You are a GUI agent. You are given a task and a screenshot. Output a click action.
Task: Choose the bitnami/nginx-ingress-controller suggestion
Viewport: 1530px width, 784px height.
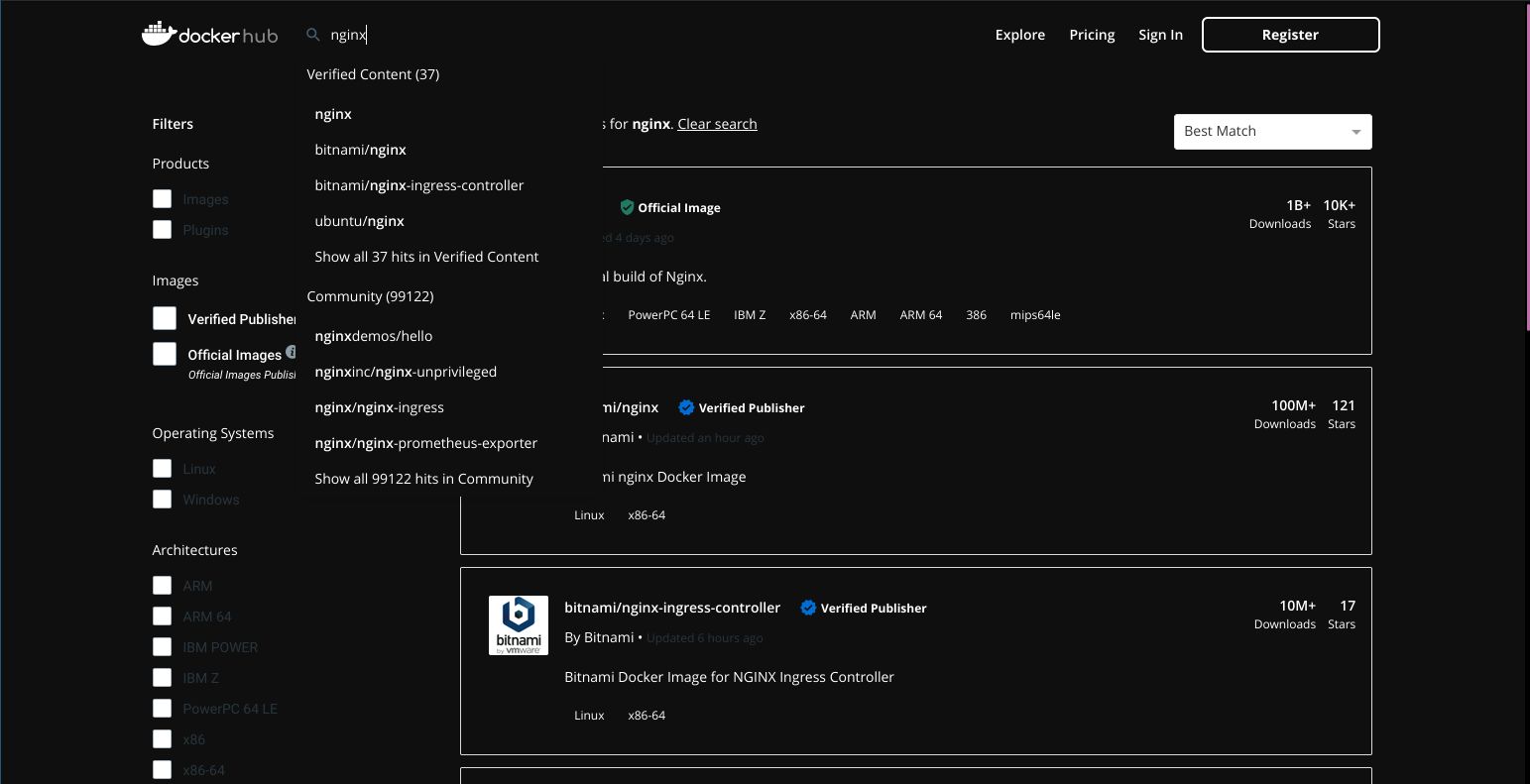[x=419, y=185]
